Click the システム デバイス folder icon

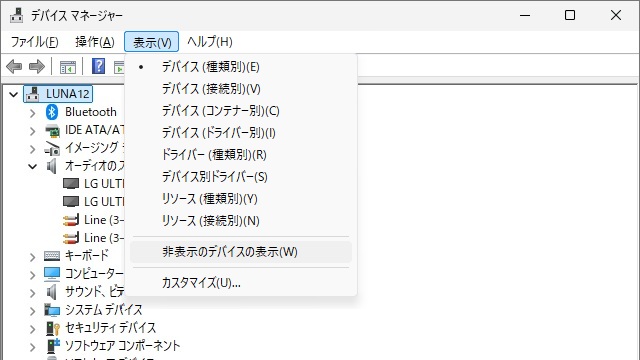click(52, 310)
